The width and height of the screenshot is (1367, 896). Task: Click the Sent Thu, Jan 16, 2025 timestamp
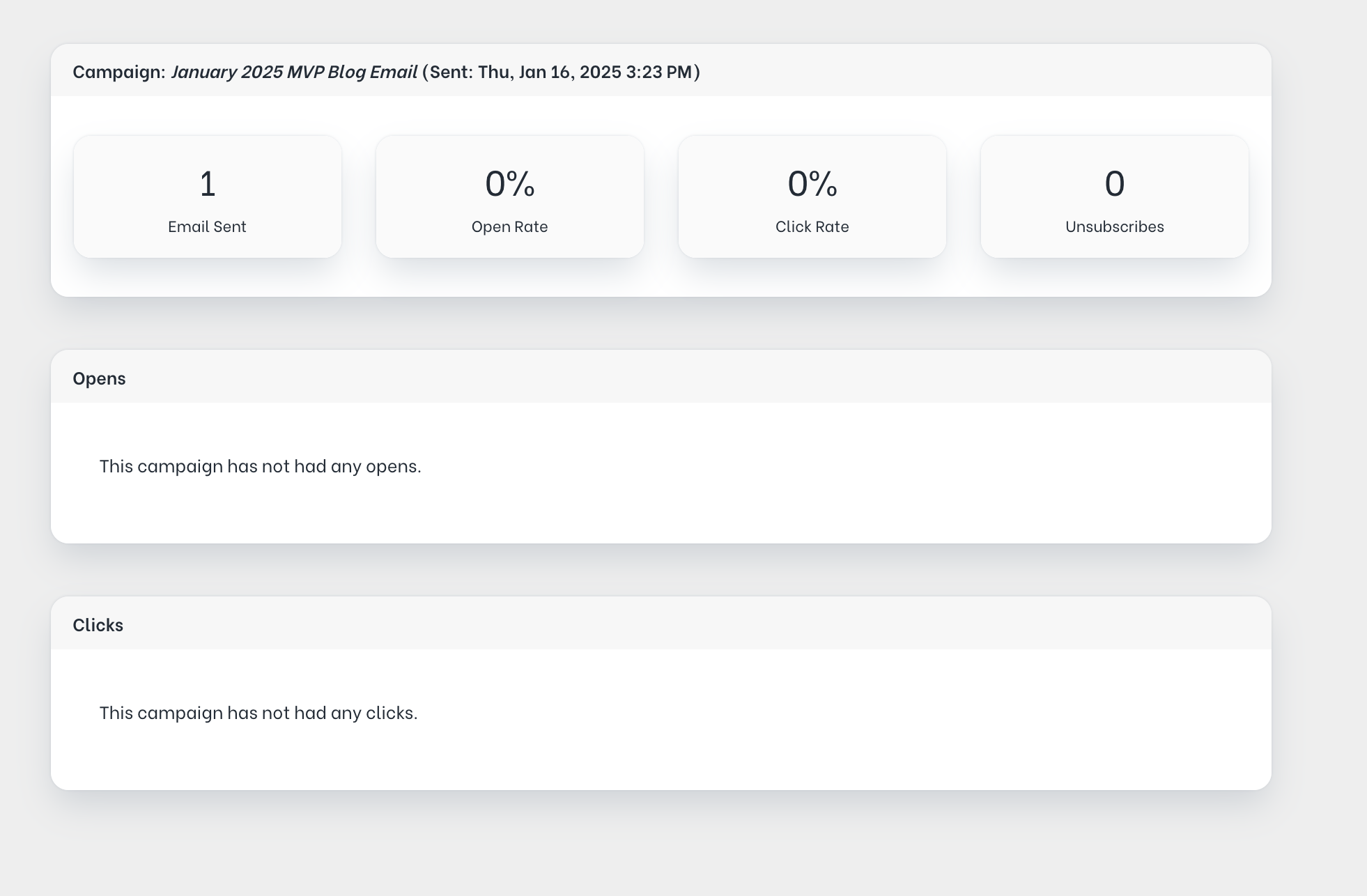pyautogui.click(x=561, y=72)
